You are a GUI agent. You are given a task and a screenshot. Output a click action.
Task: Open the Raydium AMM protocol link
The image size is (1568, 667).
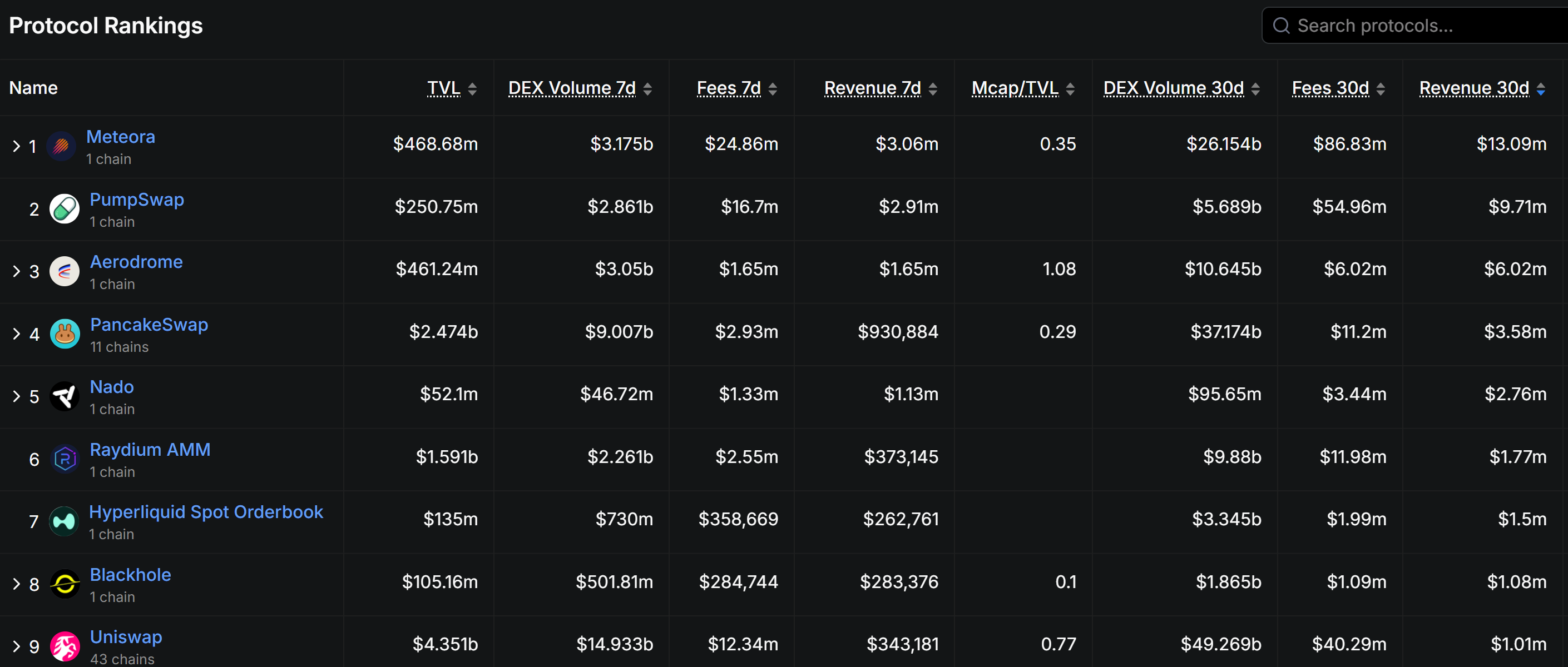pos(150,449)
